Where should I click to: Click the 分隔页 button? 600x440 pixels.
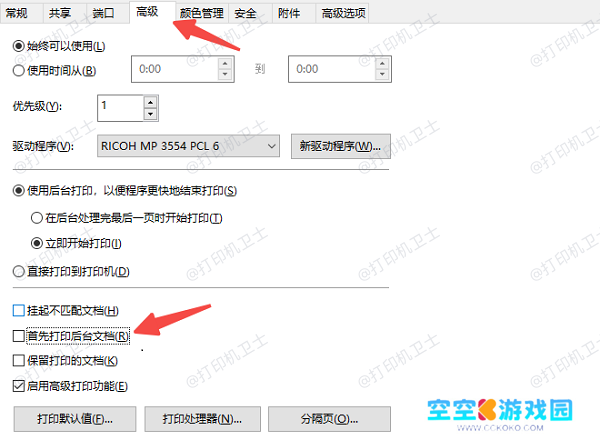click(x=329, y=419)
